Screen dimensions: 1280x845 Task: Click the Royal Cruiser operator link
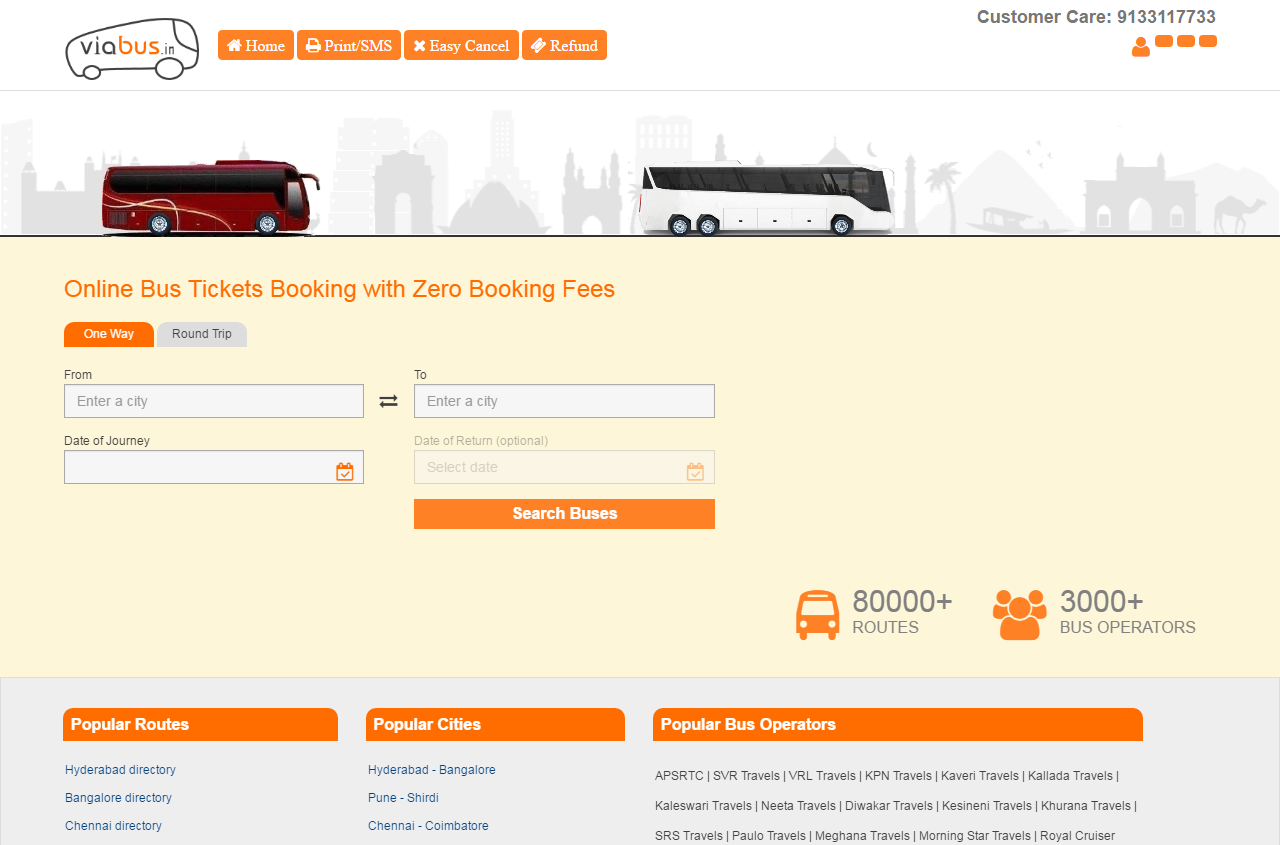1078,836
